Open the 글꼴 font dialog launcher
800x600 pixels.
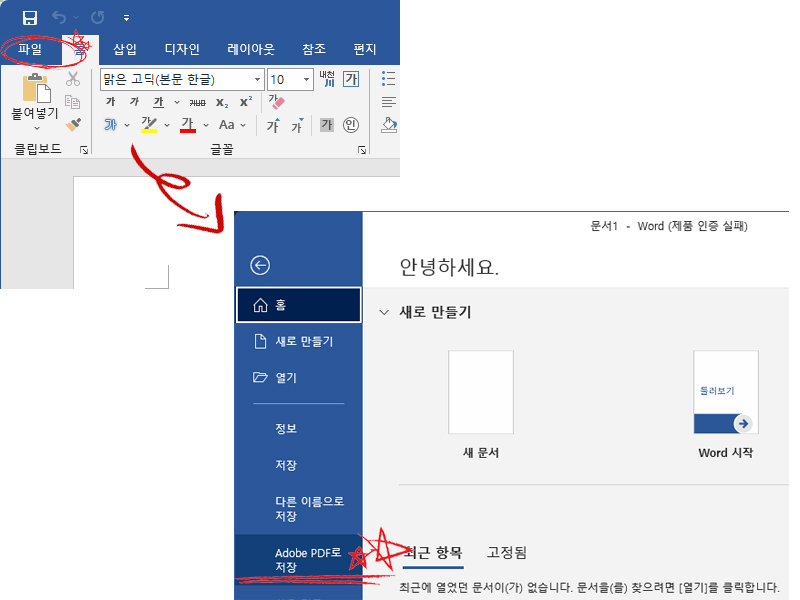[x=362, y=149]
